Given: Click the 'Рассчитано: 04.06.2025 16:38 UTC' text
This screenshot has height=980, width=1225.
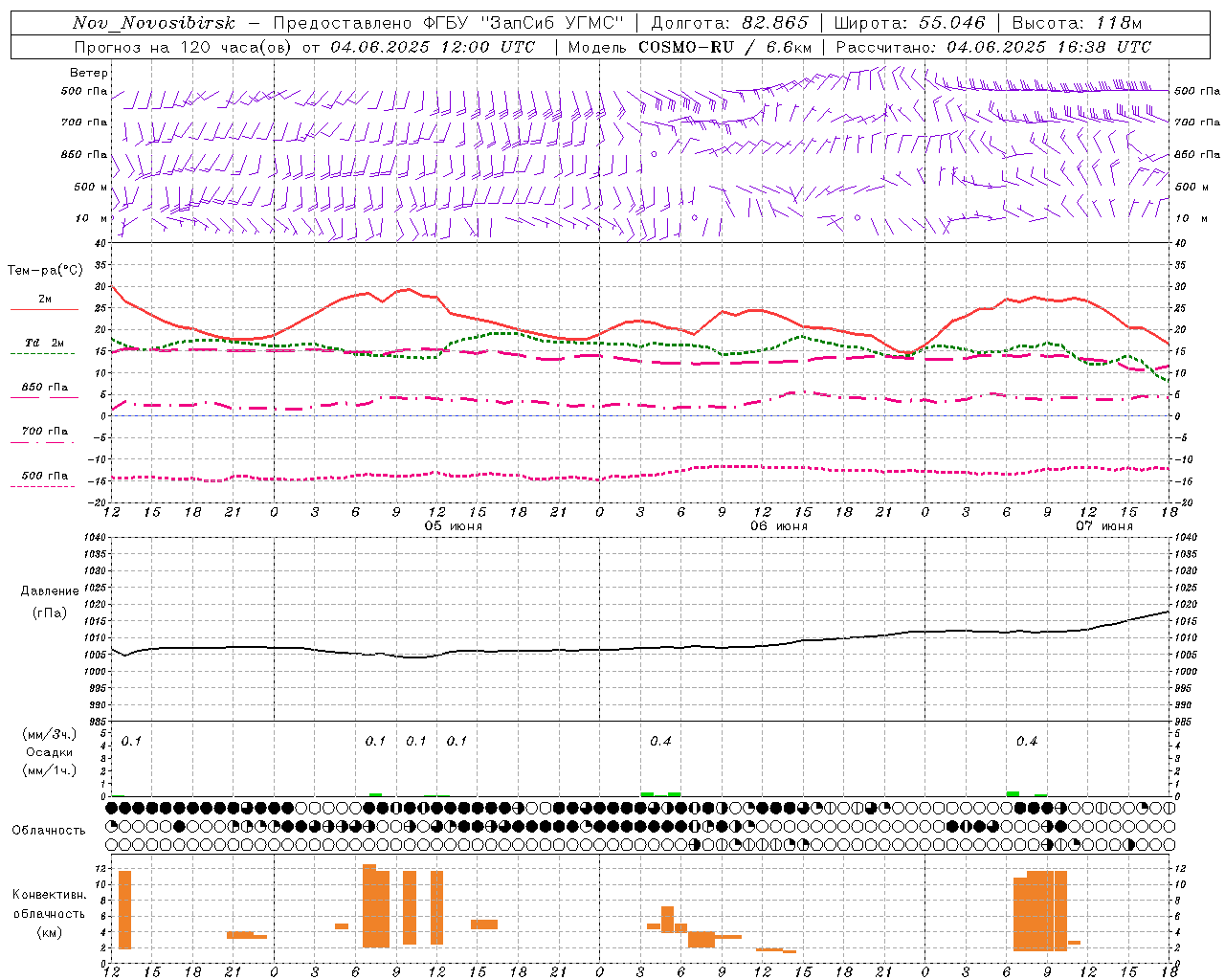Looking at the screenshot, I should 993,47.
